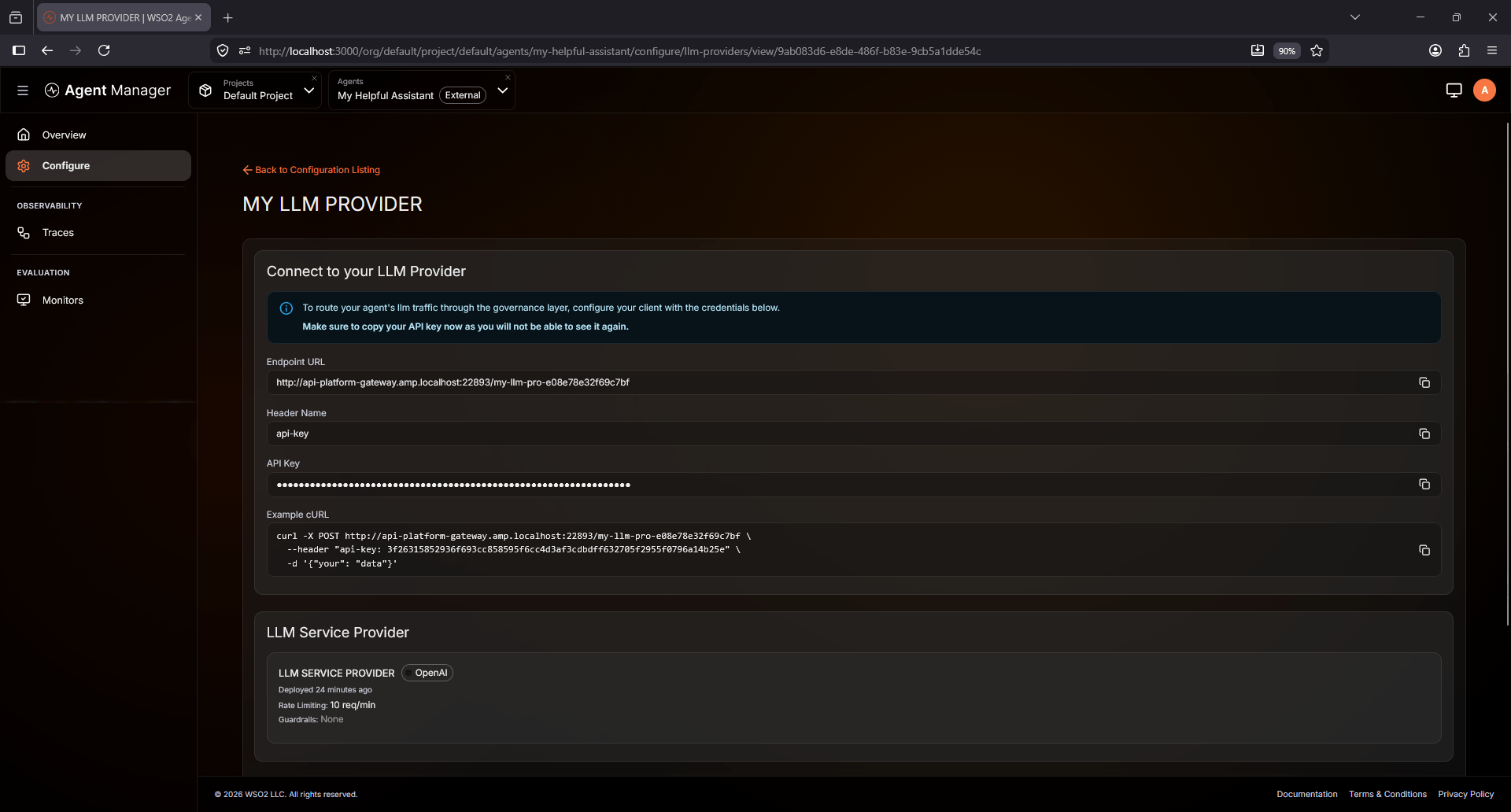Click the cURL example code block
This screenshot has height=812, width=1511.
pos(854,550)
